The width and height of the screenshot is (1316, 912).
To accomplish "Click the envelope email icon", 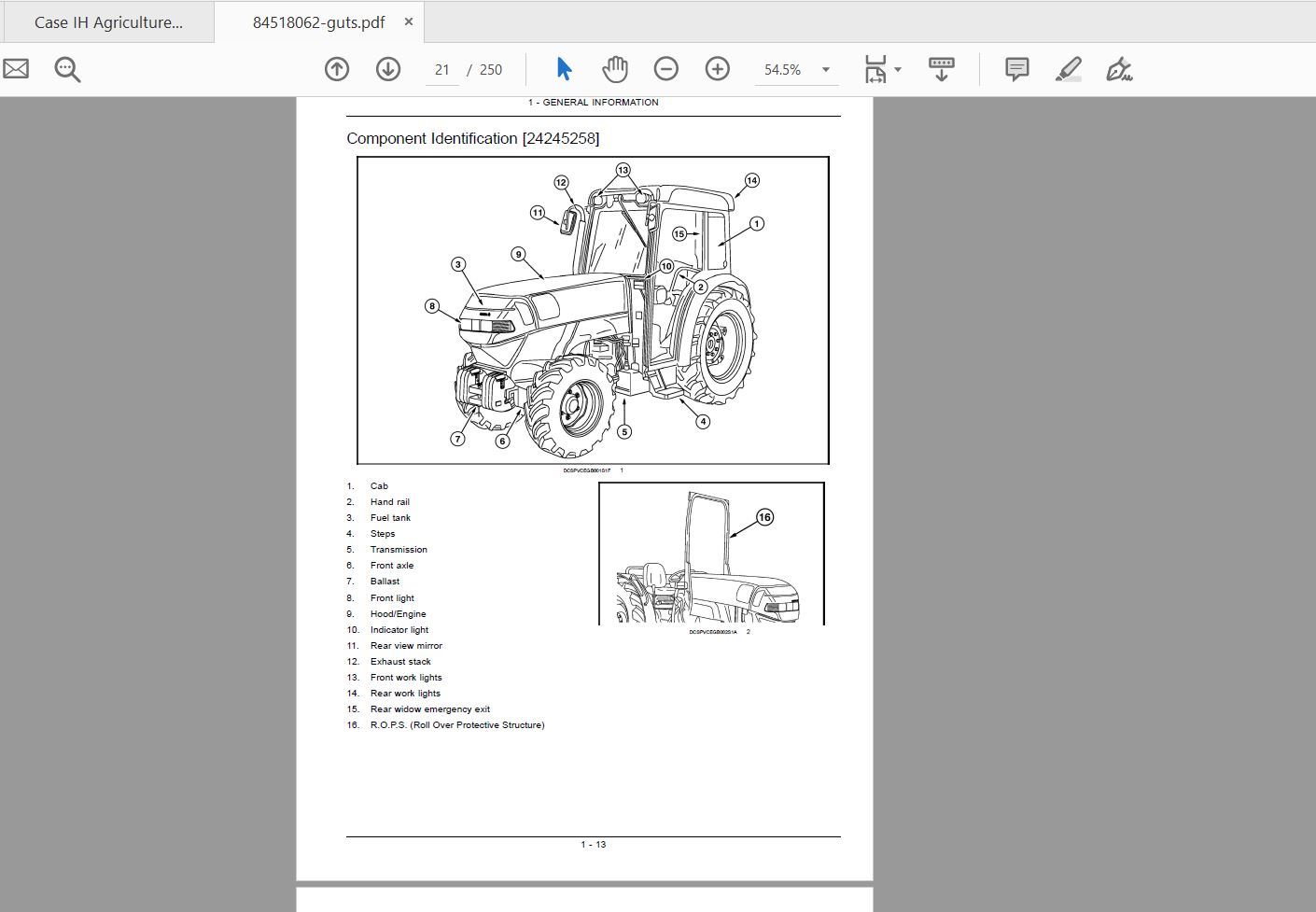I will (16, 69).
